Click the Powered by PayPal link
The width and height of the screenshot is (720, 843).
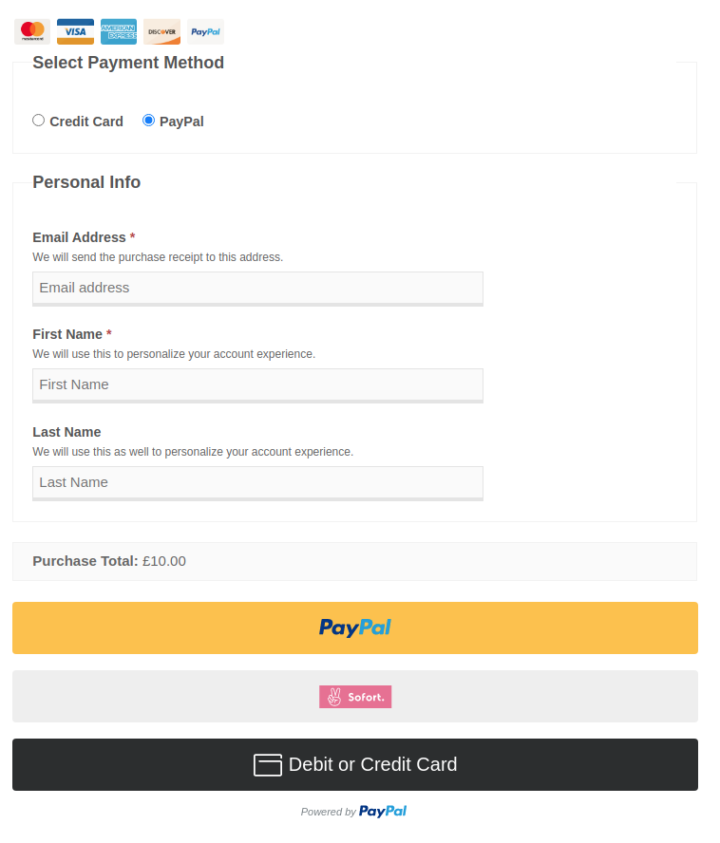[353, 811]
